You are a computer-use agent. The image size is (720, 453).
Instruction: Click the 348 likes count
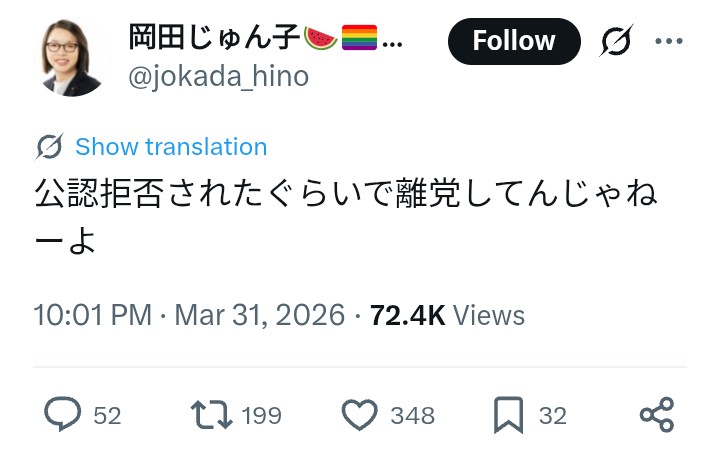pos(413,415)
